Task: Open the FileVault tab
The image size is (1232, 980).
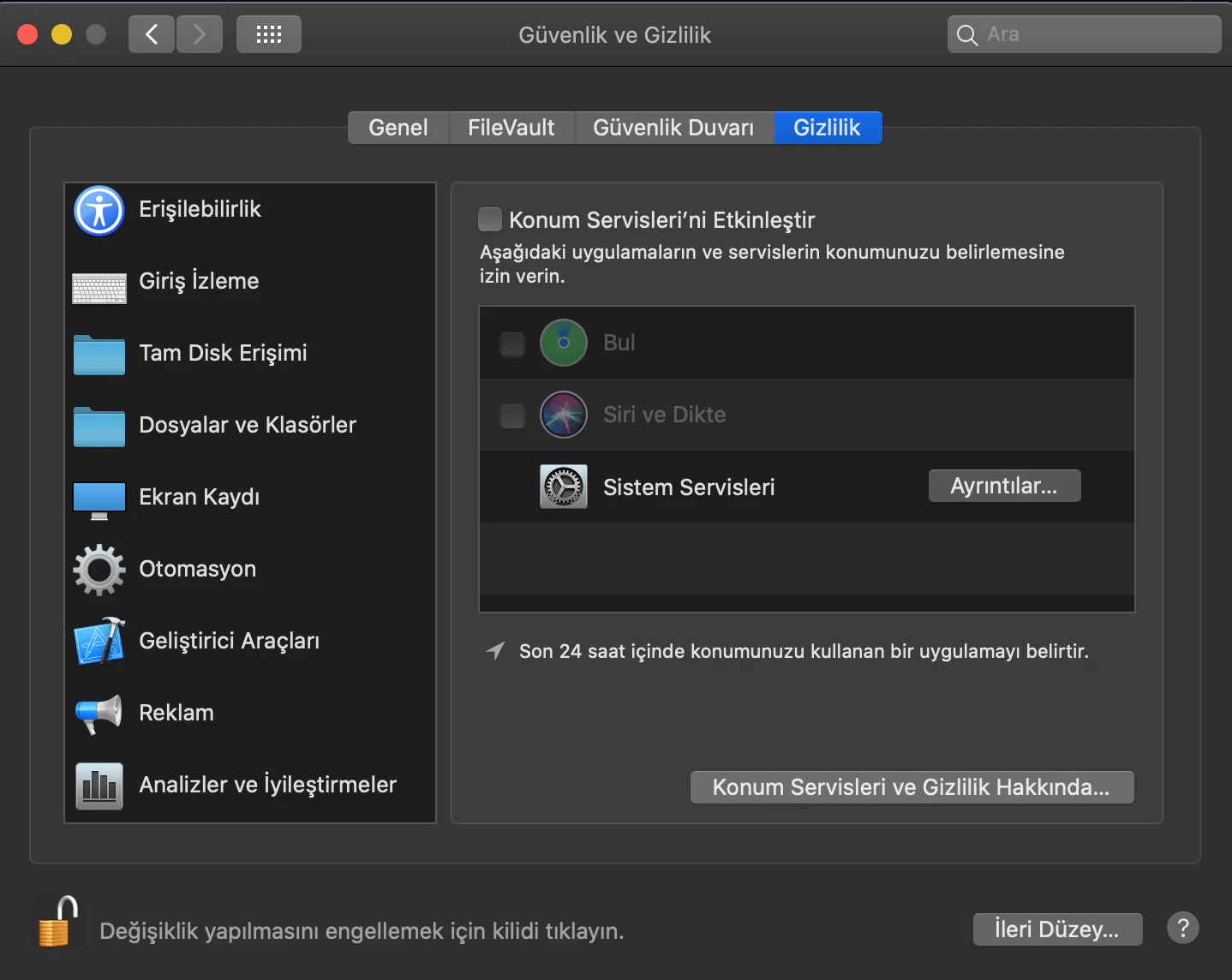Action: pyautogui.click(x=511, y=128)
